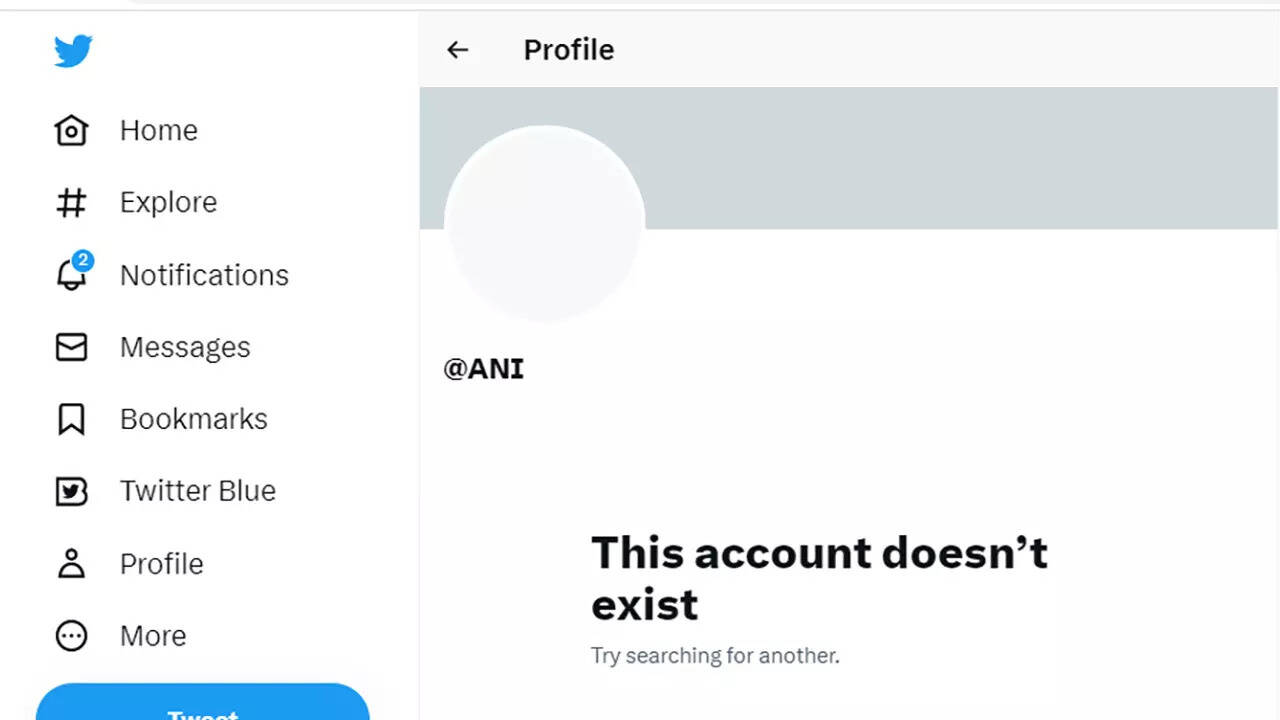This screenshot has width=1280, height=720.
Task: Click "Try searching for another" text
Action: (x=715, y=656)
